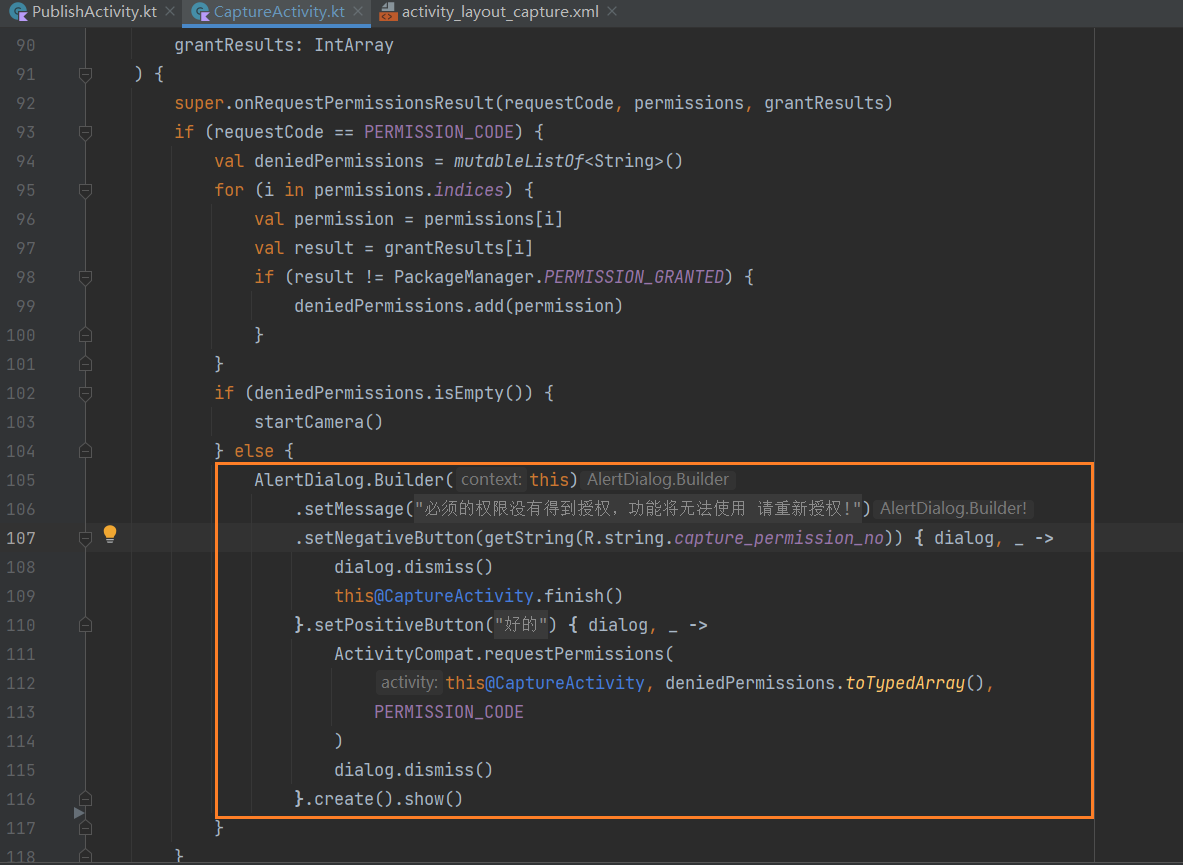Click the Kotlin file icon on CaptureActivity.kt

tap(200, 12)
